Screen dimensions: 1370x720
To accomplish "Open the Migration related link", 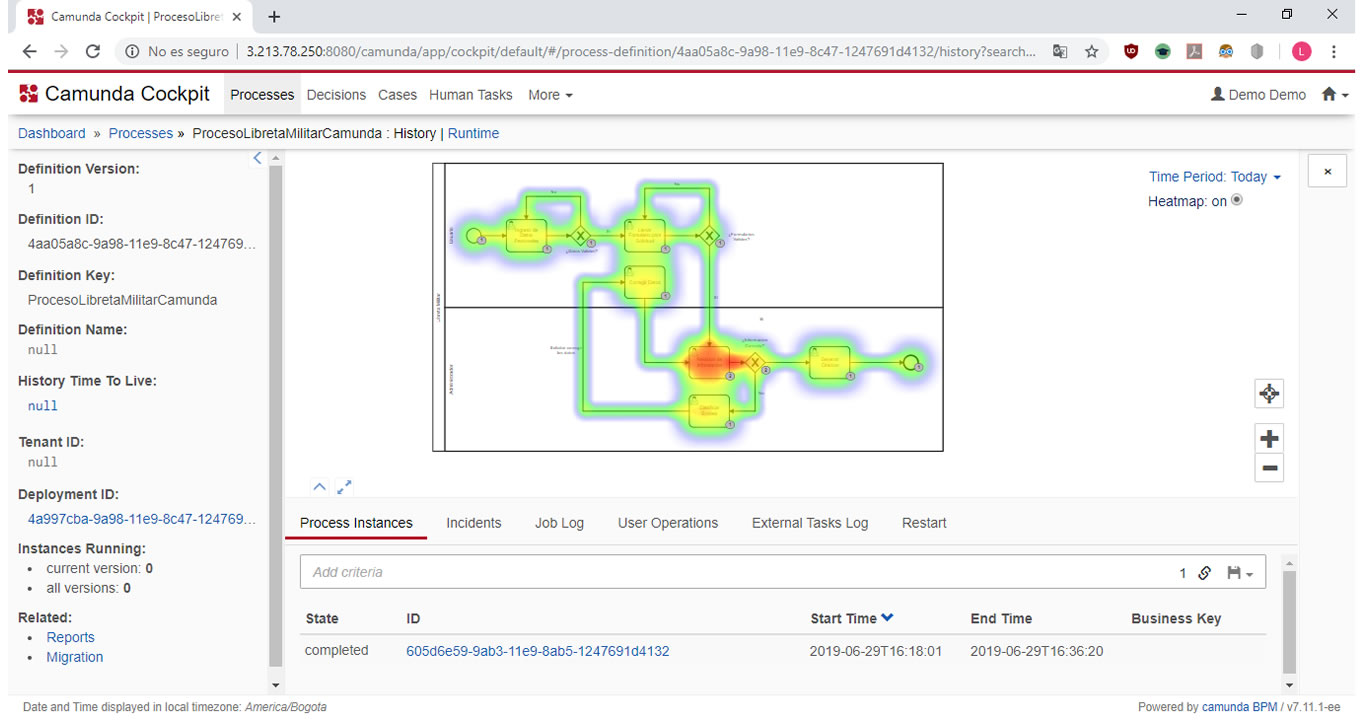I will point(75,657).
